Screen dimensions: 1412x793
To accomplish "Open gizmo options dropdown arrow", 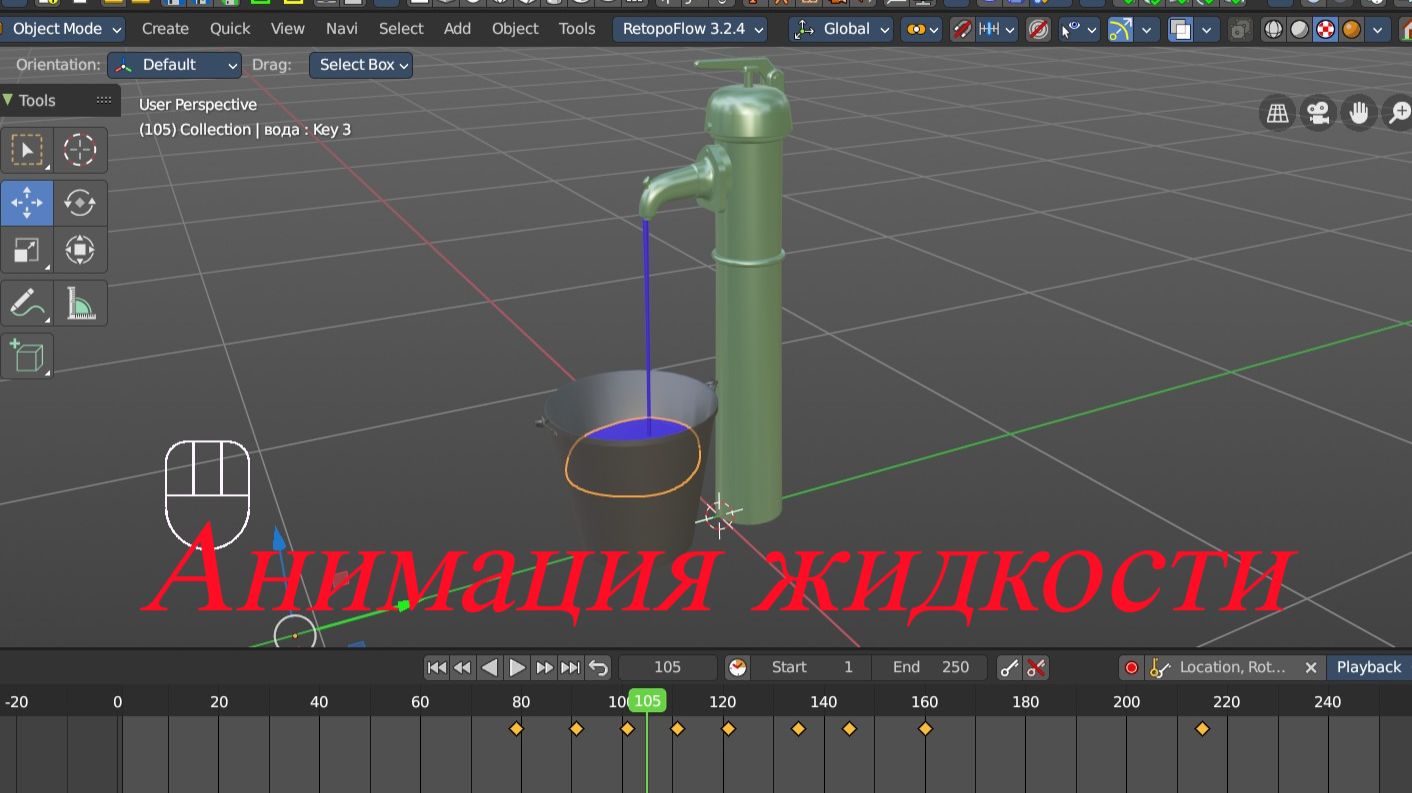I will [1147, 29].
